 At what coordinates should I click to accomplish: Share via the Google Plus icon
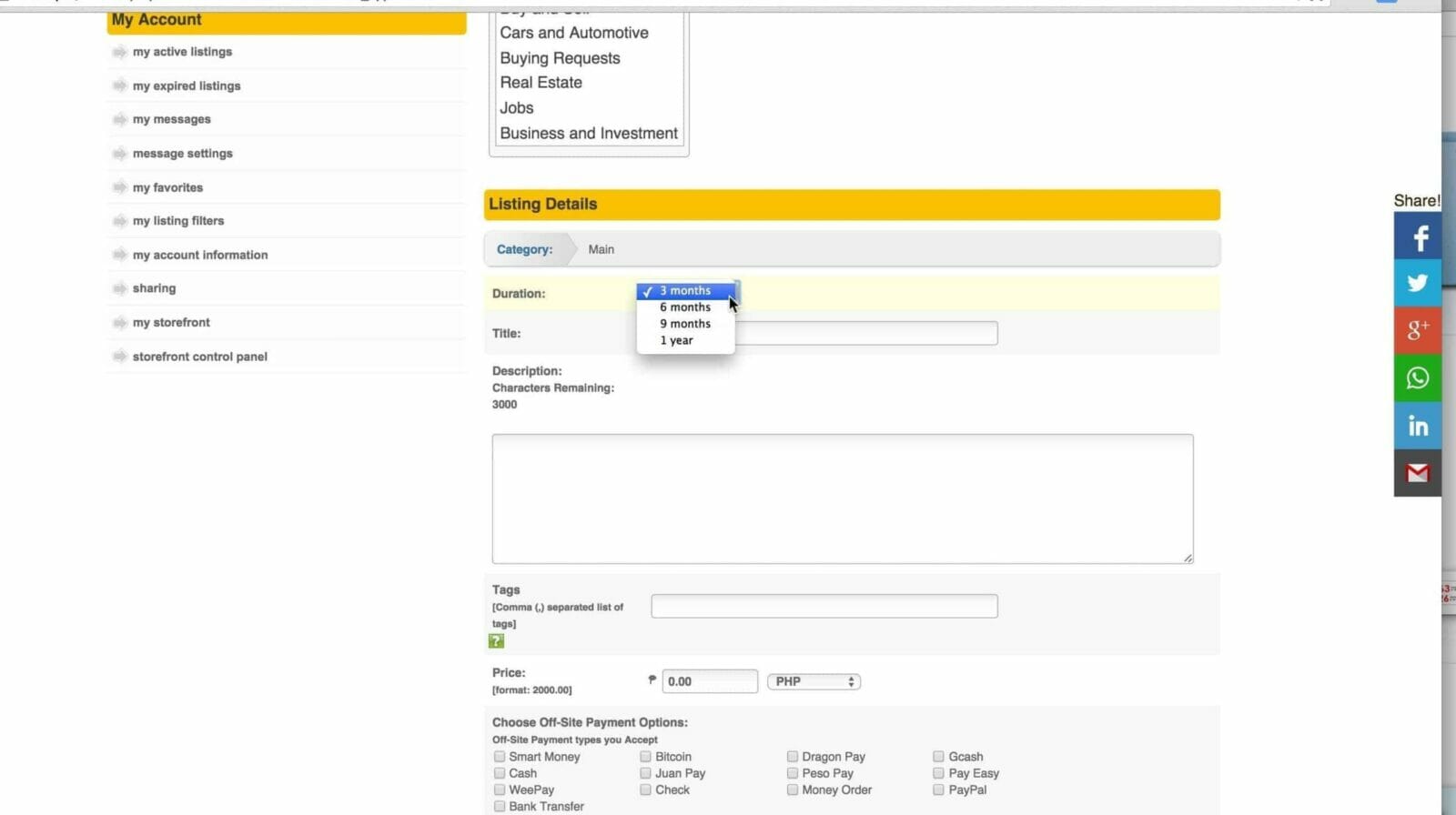(1417, 330)
